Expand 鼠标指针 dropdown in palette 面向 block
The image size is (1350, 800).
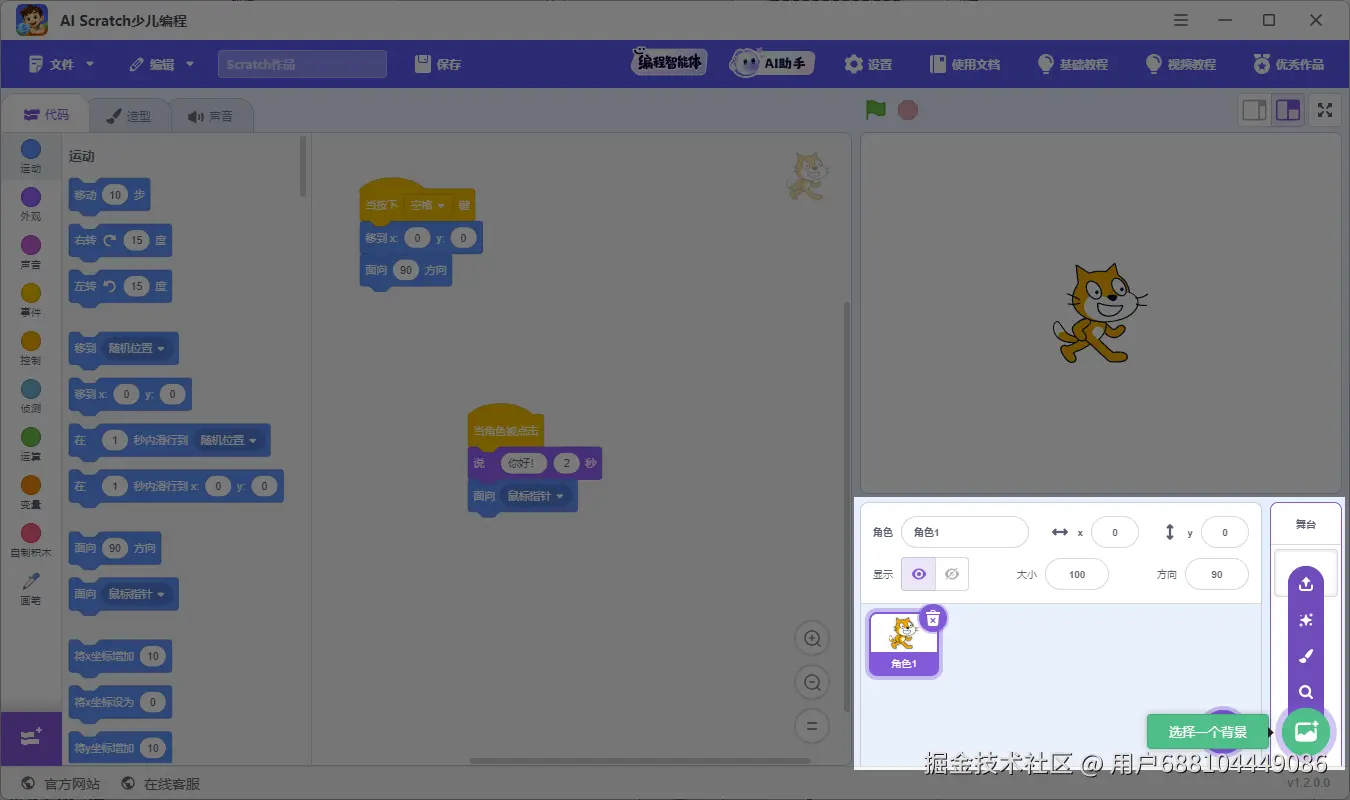coord(137,594)
